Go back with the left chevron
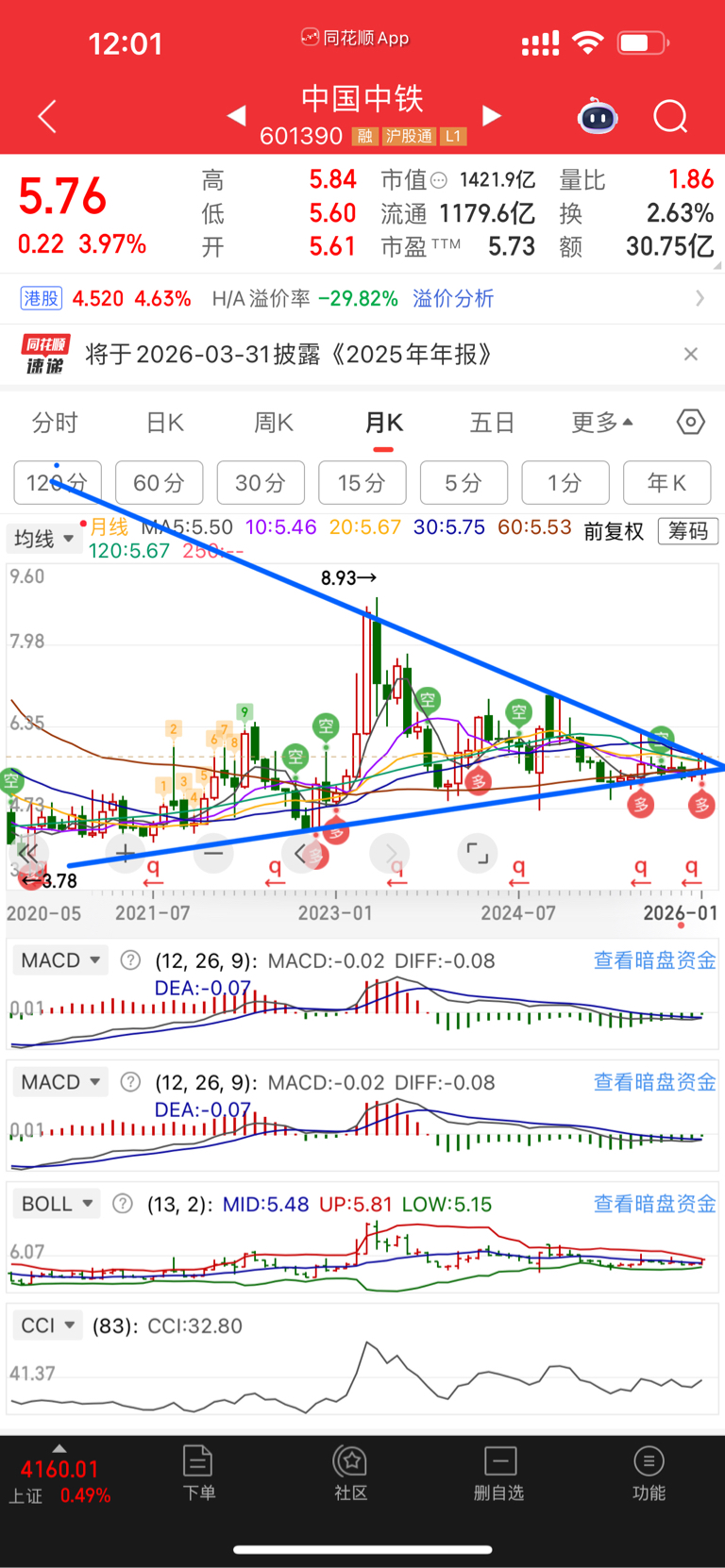 47,117
